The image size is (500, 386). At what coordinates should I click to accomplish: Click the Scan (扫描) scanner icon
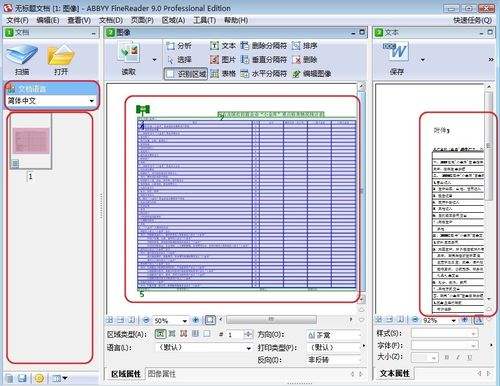pyautogui.click(x=22, y=55)
